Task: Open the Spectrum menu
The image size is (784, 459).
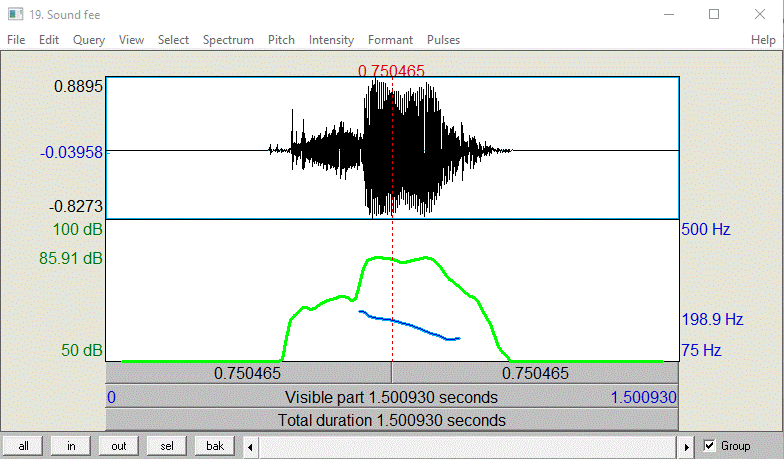Action: point(228,40)
